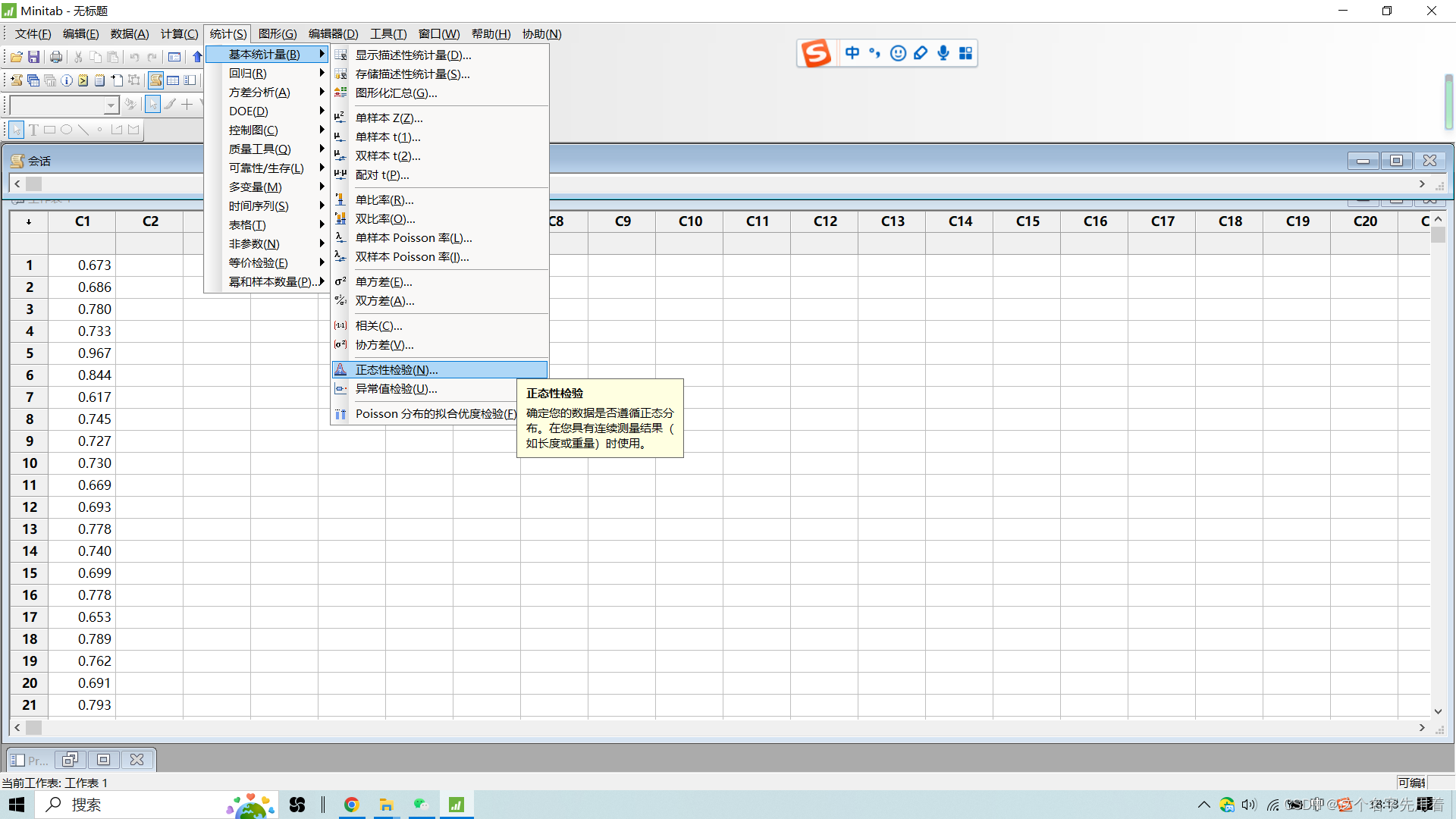Click the Save Project floppy disk icon

click(33, 57)
